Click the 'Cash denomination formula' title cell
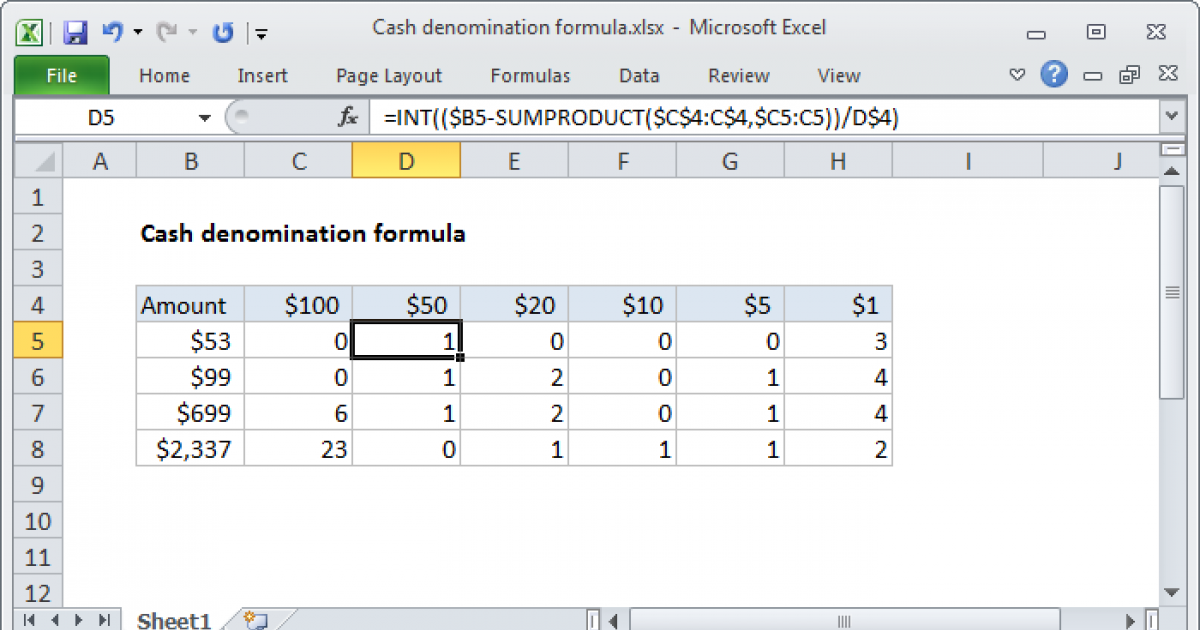This screenshot has width=1200, height=630. click(302, 234)
